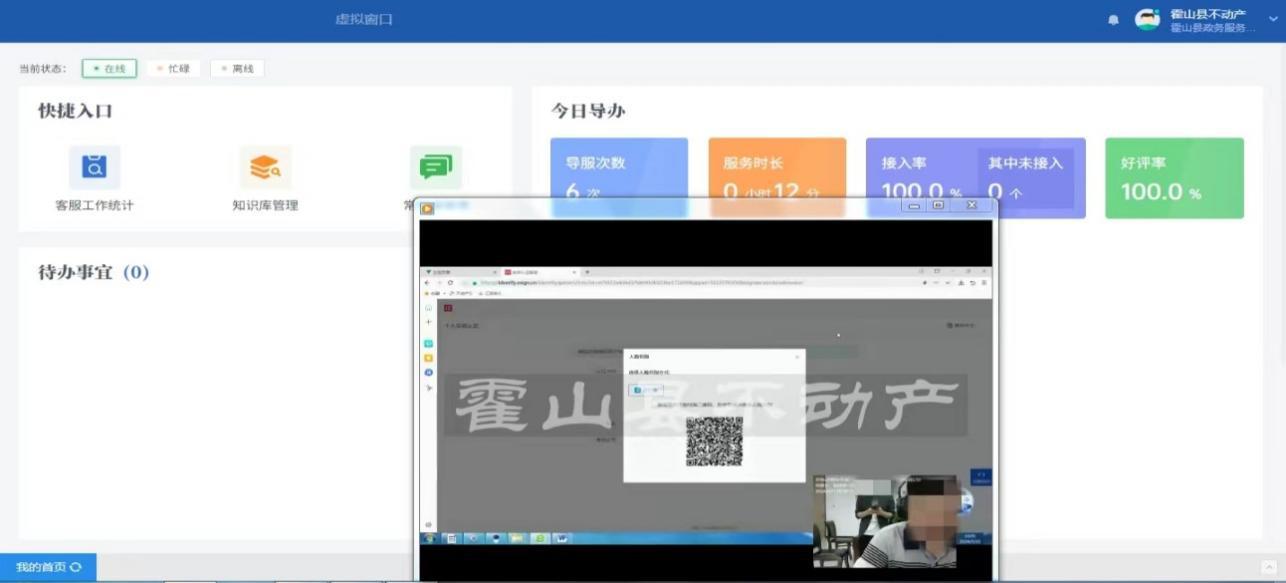This screenshot has width=1286, height=583.
Task: Maximize the floating video window
Action: (x=938, y=205)
